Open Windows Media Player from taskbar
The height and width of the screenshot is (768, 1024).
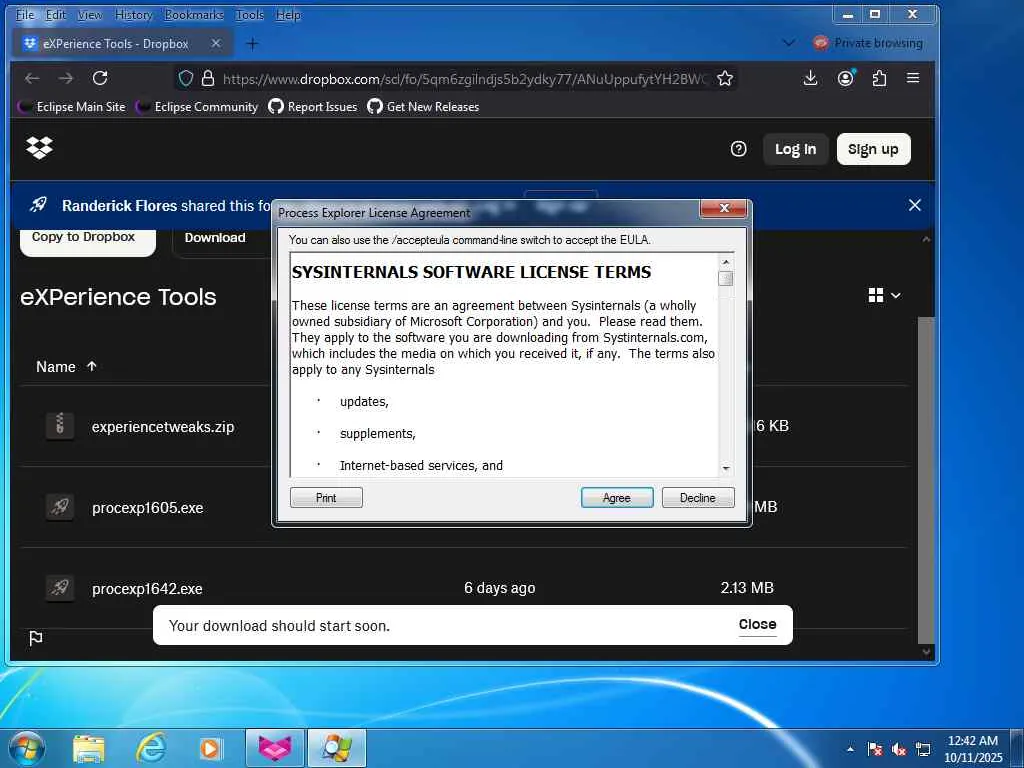click(211, 748)
